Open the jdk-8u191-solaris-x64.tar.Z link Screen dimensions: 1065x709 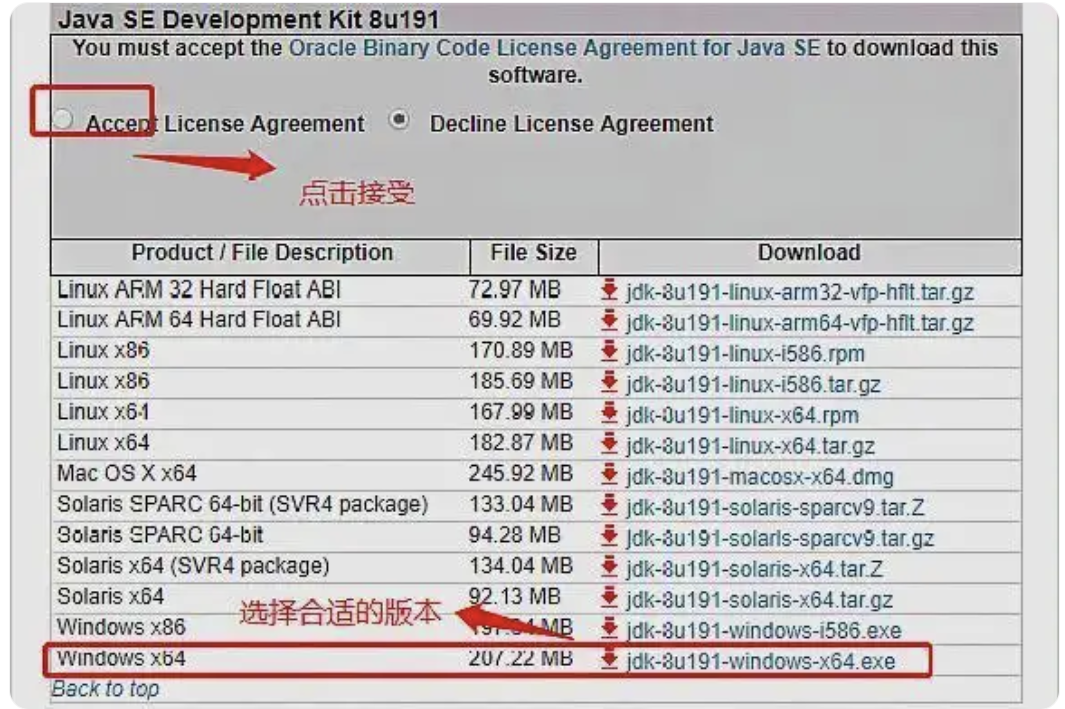point(755,569)
